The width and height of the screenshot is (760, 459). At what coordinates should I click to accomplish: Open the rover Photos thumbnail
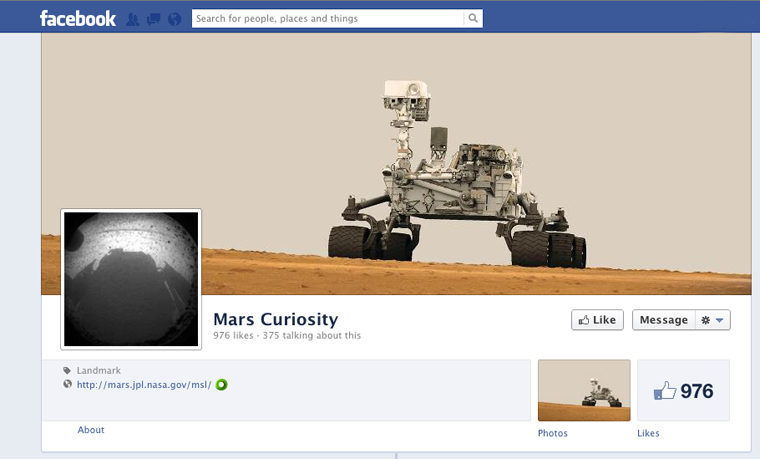click(x=584, y=390)
